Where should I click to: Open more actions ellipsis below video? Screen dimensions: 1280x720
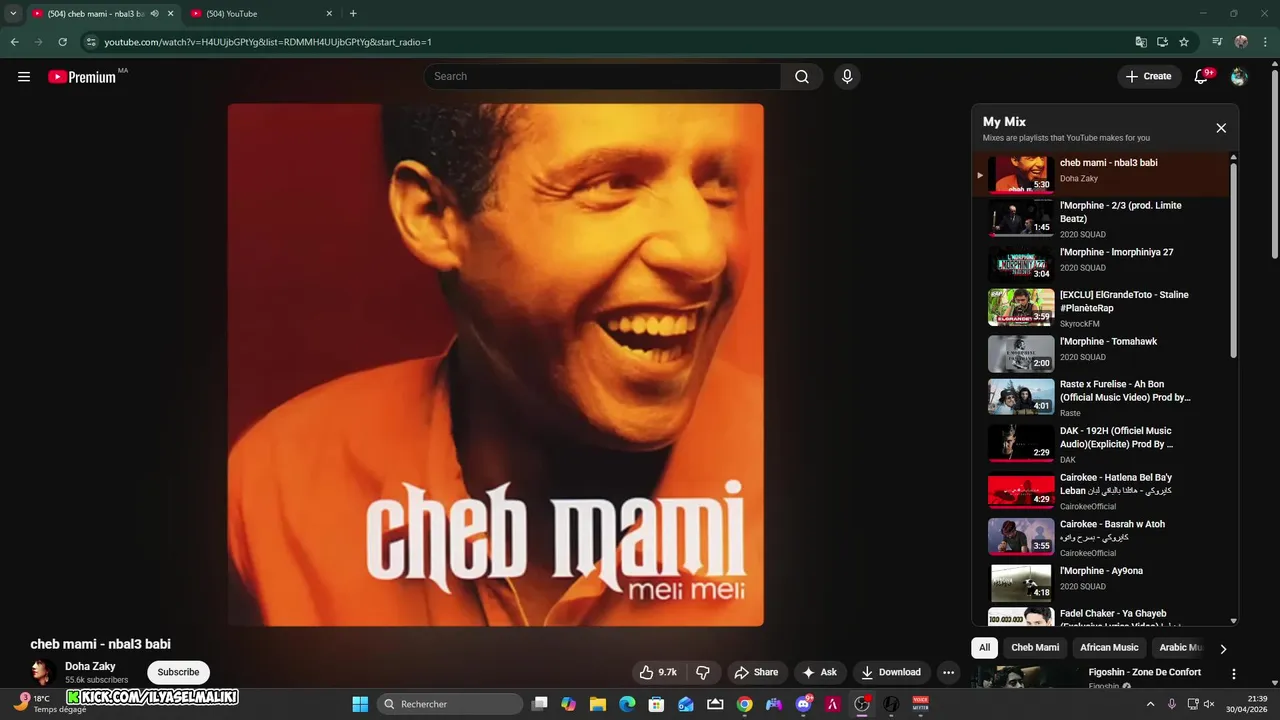click(948, 673)
